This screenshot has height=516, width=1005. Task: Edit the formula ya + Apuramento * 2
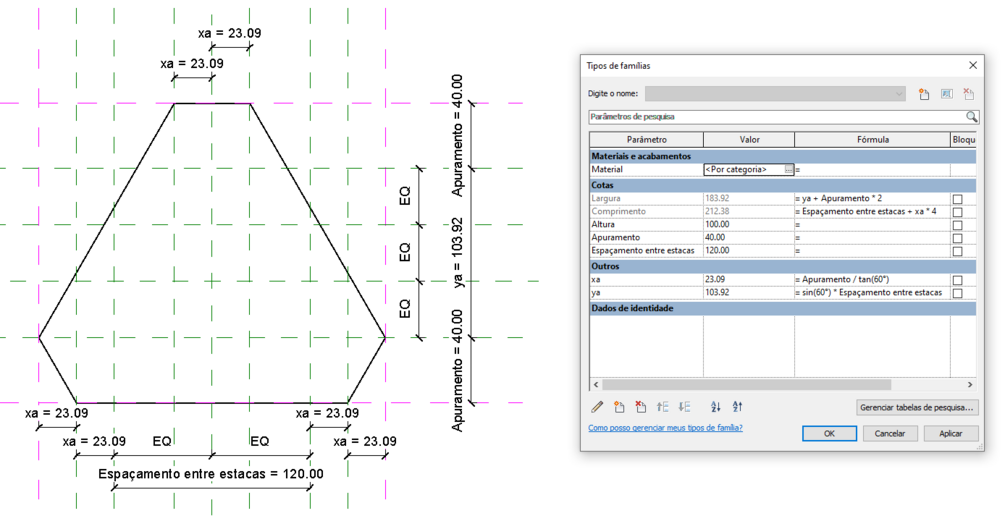click(x=872, y=198)
